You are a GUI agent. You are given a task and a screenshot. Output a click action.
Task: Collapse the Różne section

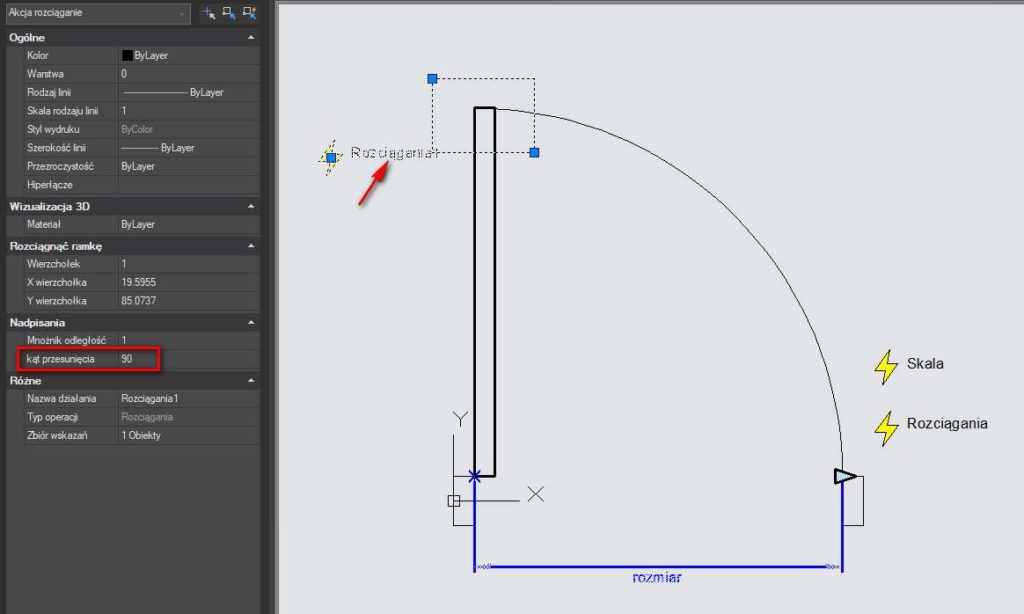pyautogui.click(x=250, y=381)
